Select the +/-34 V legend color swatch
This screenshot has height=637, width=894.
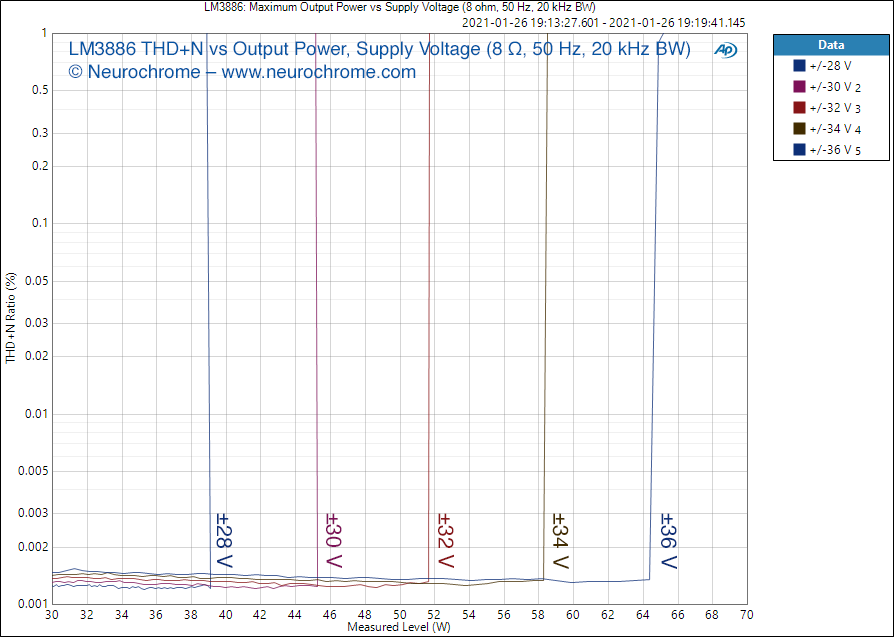799,128
